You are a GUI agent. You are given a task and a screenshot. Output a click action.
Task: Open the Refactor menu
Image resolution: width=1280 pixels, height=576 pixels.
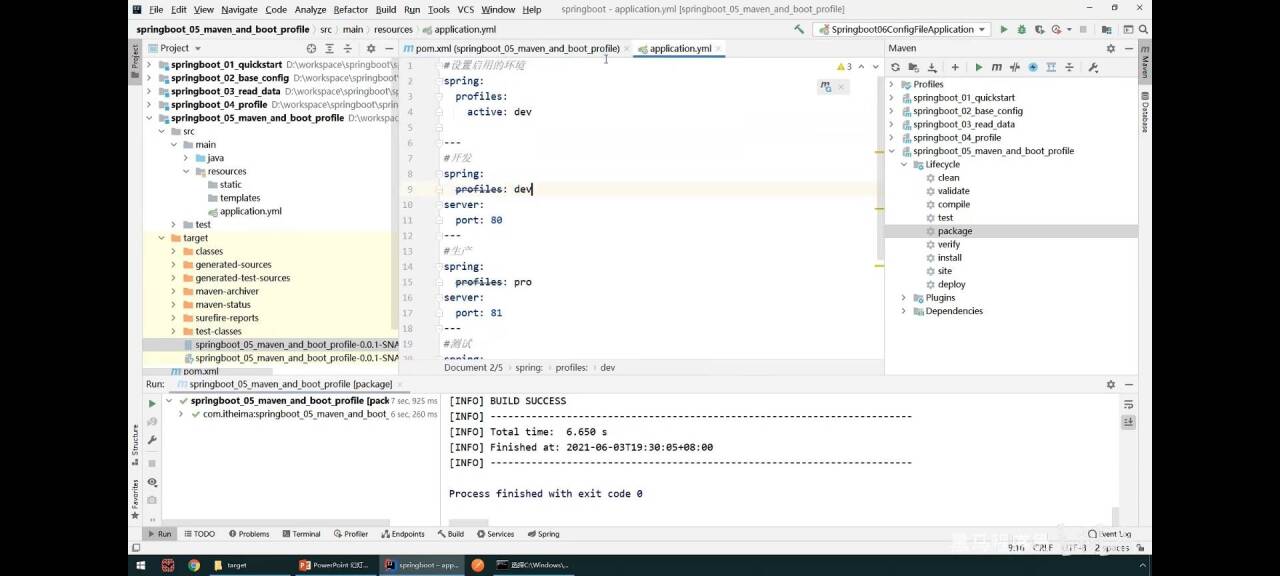351,9
